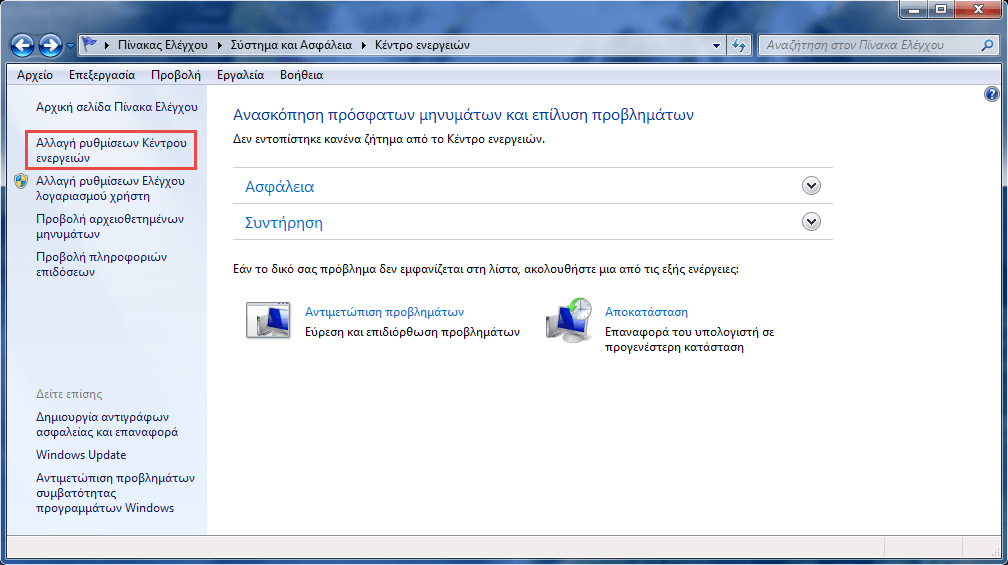The width and height of the screenshot is (1008, 565).
Task: Click the refresh button beside address bar
Action: (x=740, y=45)
